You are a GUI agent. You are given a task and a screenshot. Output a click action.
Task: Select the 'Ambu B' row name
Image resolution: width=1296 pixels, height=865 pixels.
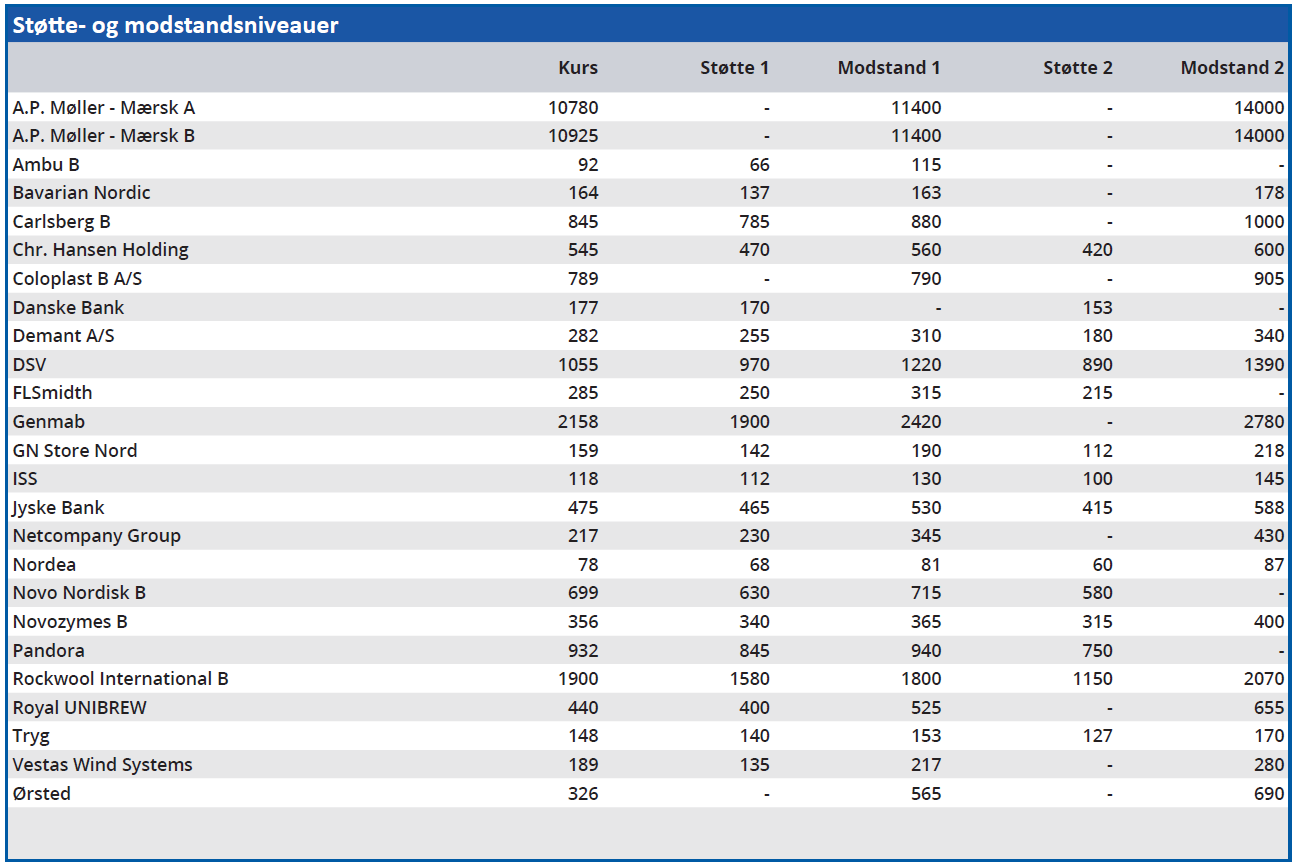[x=46, y=164]
